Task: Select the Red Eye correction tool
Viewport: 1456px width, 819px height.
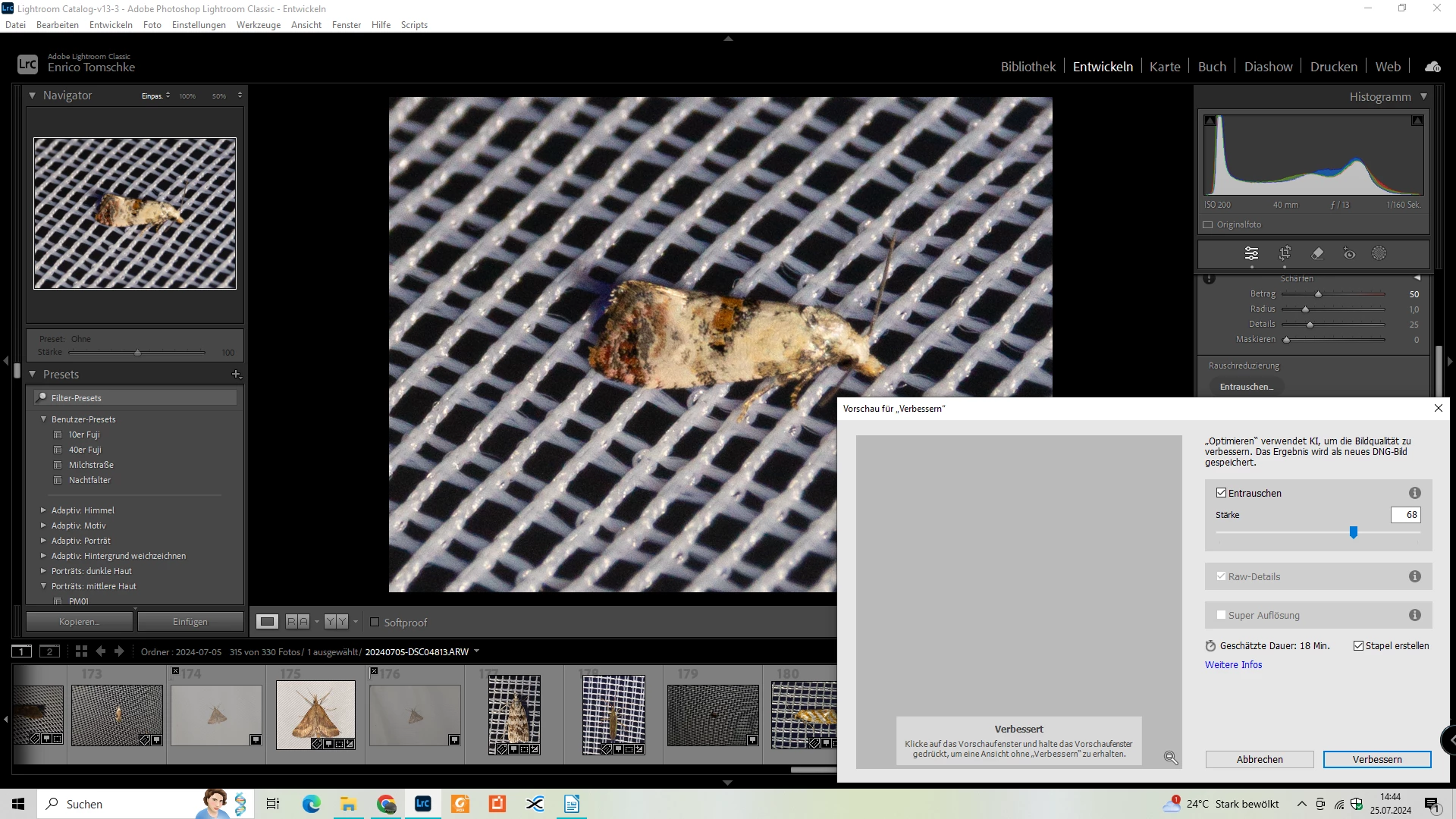Action: pyautogui.click(x=1349, y=253)
